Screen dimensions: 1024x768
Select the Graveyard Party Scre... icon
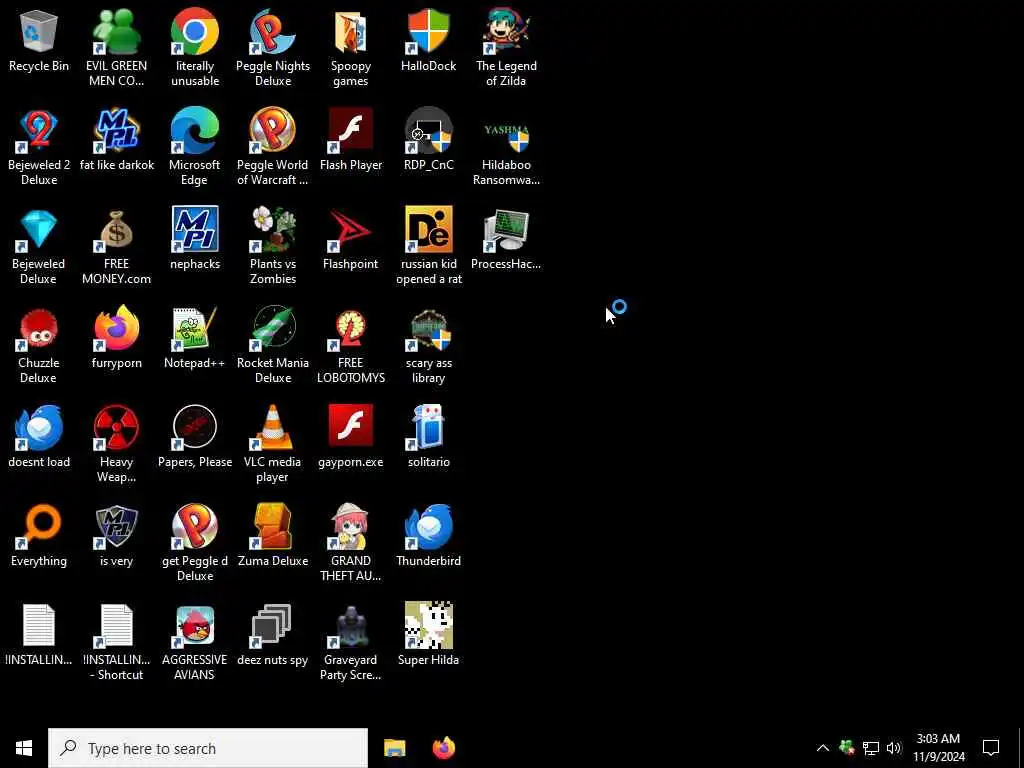pyautogui.click(x=351, y=626)
